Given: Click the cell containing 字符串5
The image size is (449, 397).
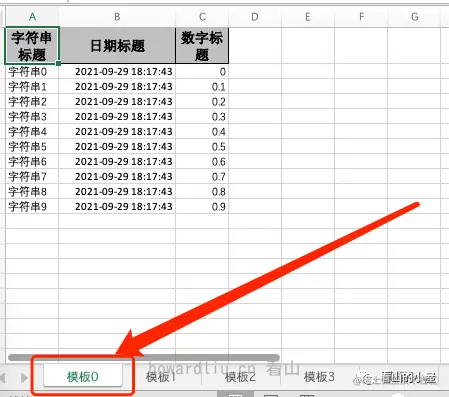Looking at the screenshot, I should [32, 146].
